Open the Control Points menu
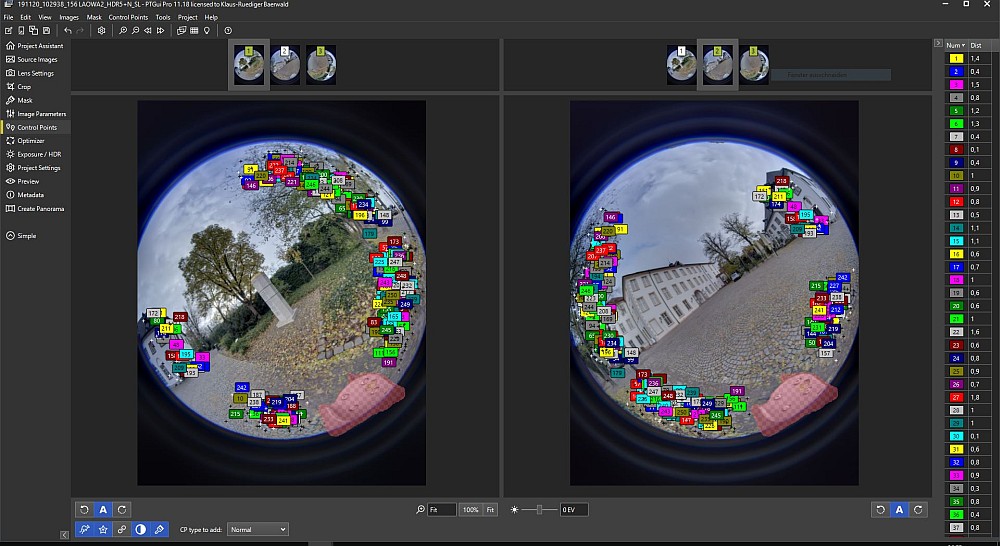1000x546 pixels. tap(128, 17)
